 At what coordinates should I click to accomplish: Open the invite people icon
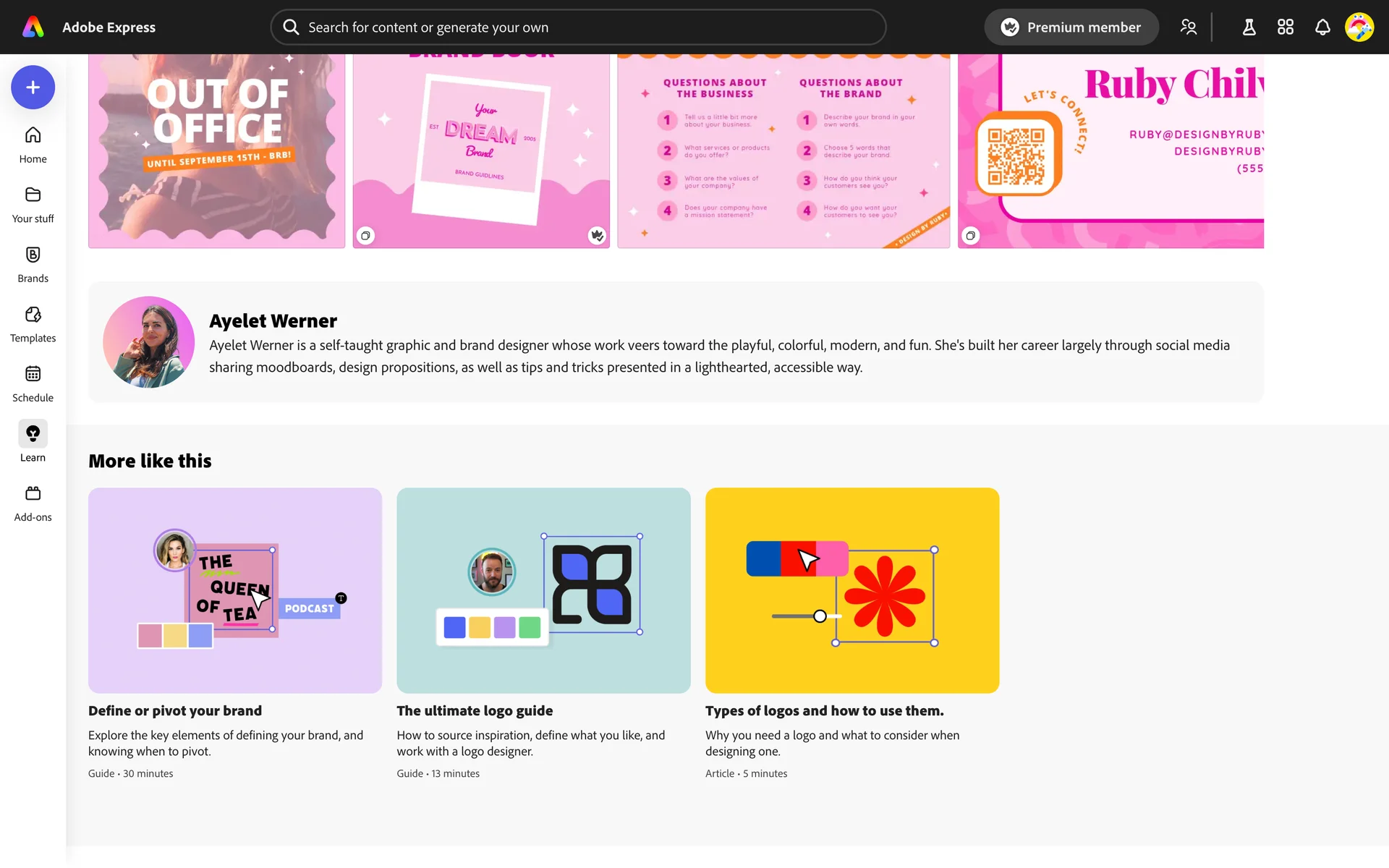pos(1188,27)
